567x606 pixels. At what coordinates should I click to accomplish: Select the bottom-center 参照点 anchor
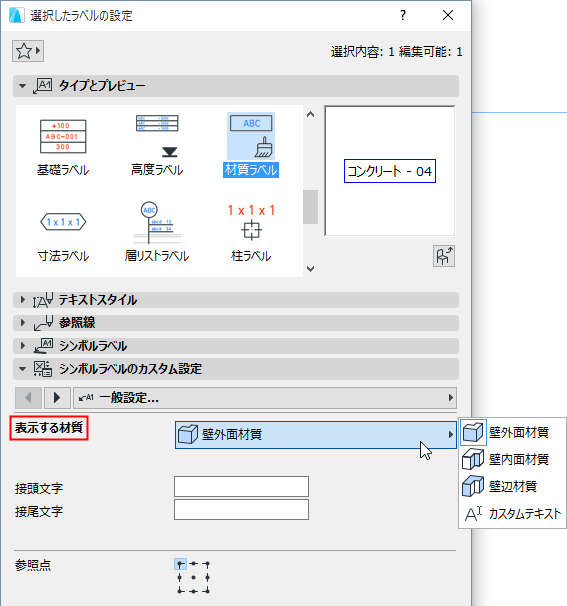point(194,591)
